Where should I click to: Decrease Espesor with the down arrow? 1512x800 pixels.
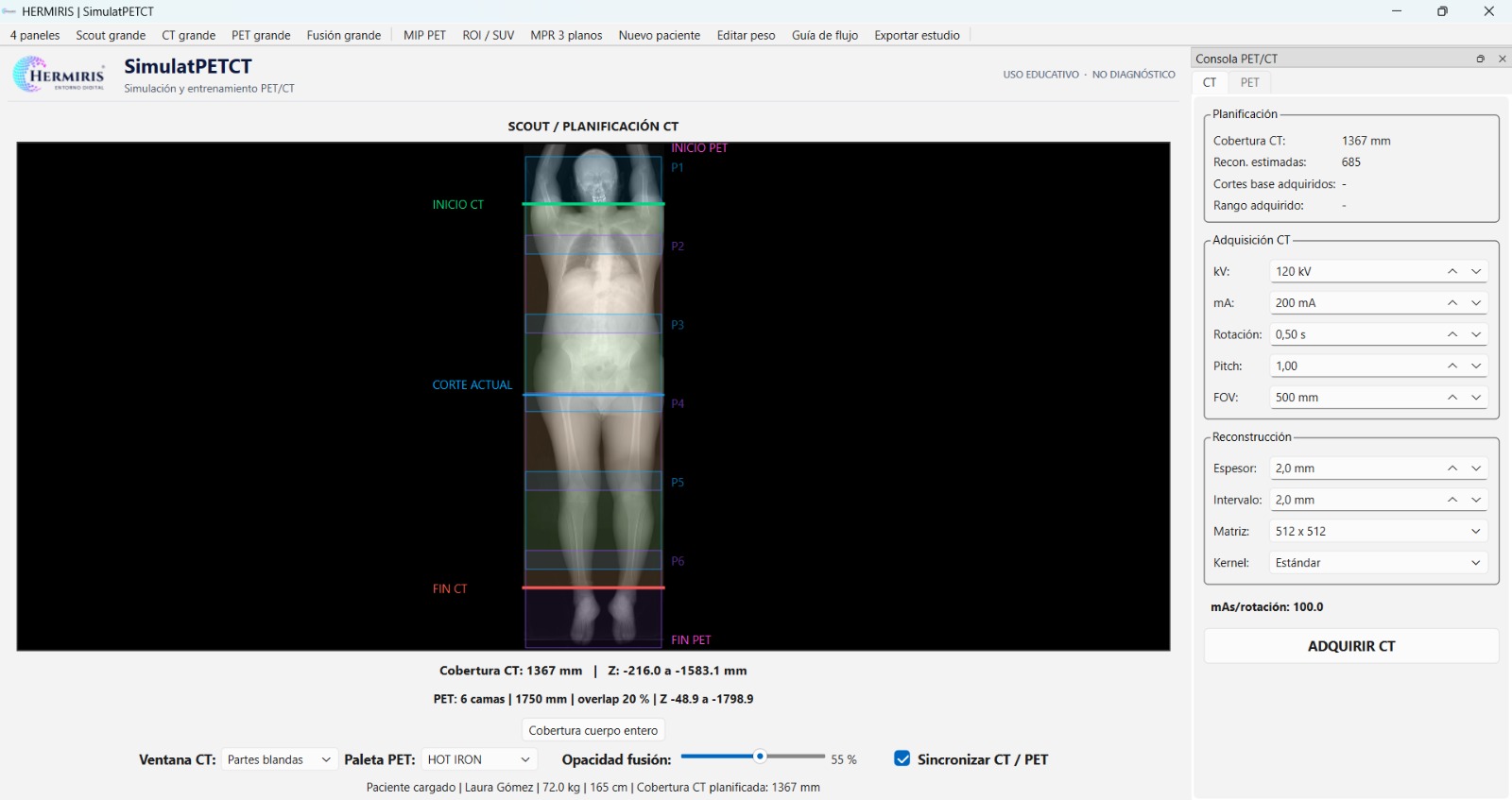(1476, 468)
